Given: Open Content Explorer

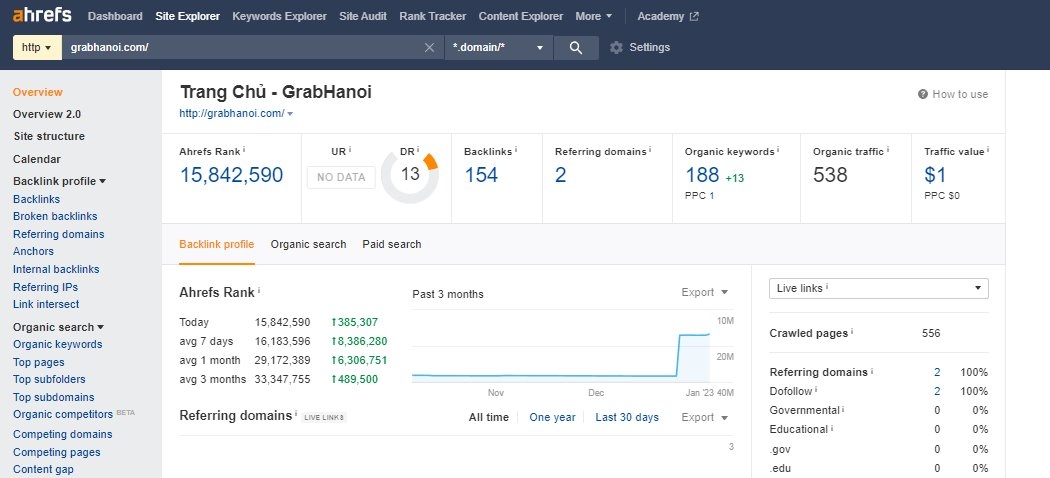Looking at the screenshot, I should [521, 16].
